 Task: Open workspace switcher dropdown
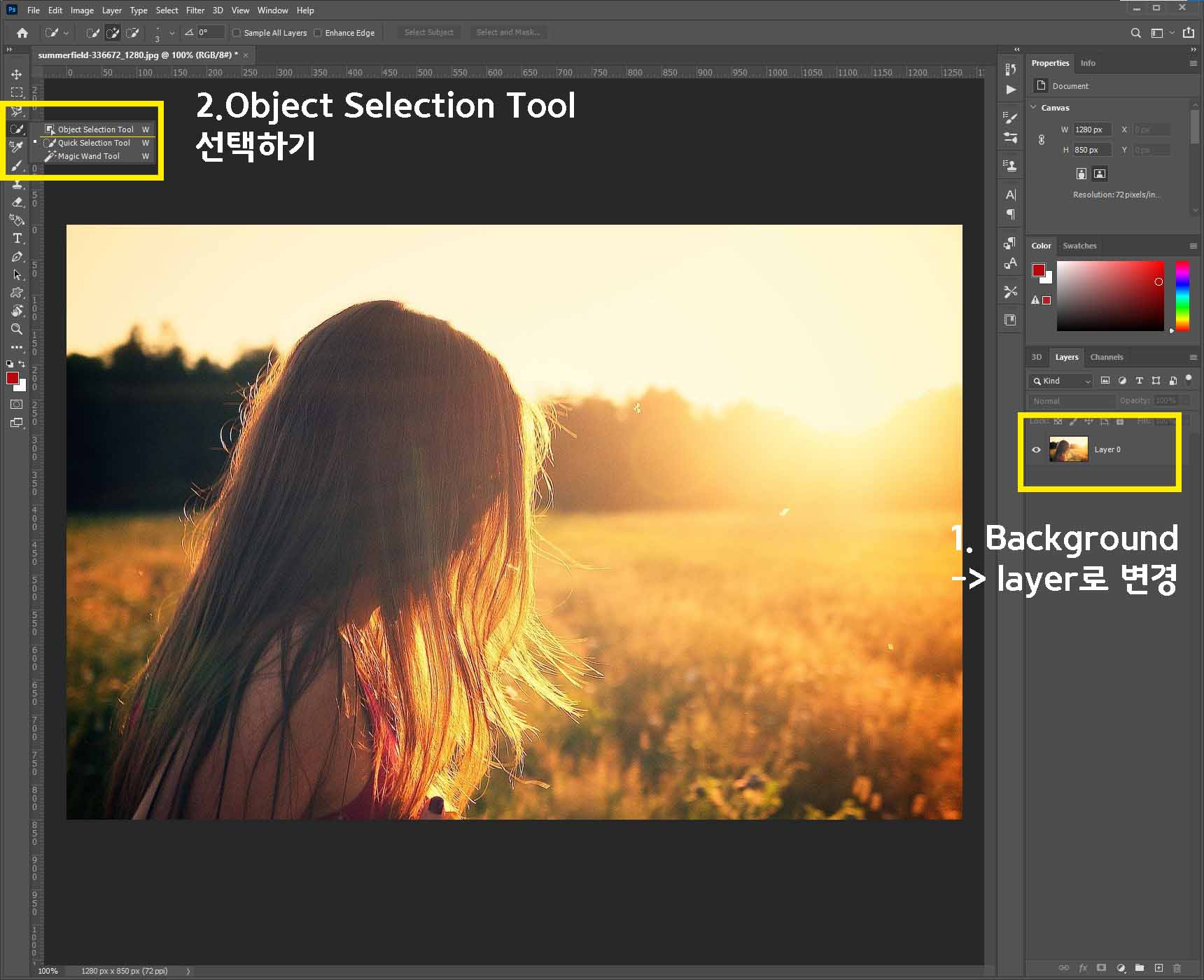[x=1161, y=33]
